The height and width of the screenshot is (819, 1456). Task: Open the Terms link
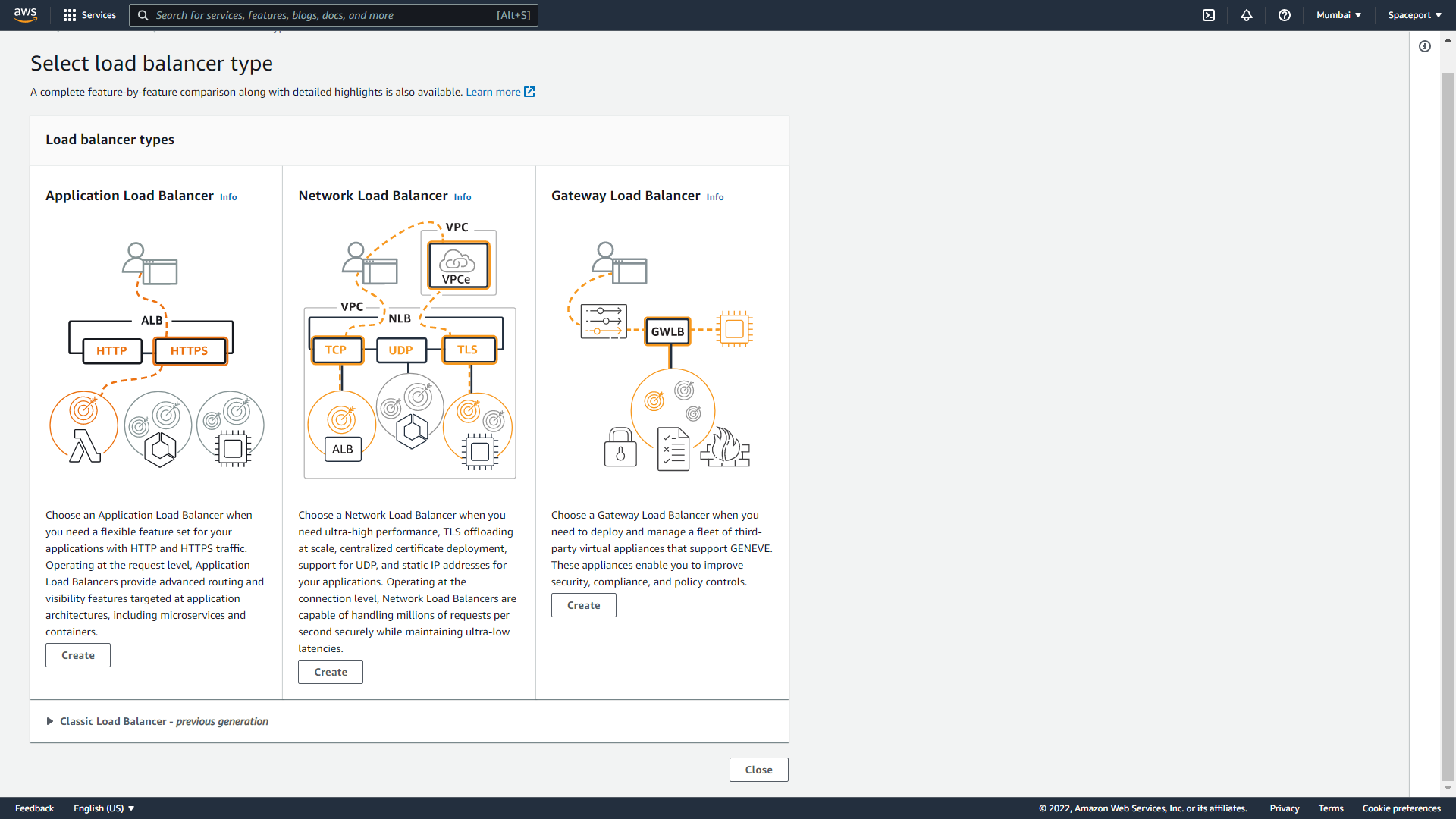[1331, 808]
